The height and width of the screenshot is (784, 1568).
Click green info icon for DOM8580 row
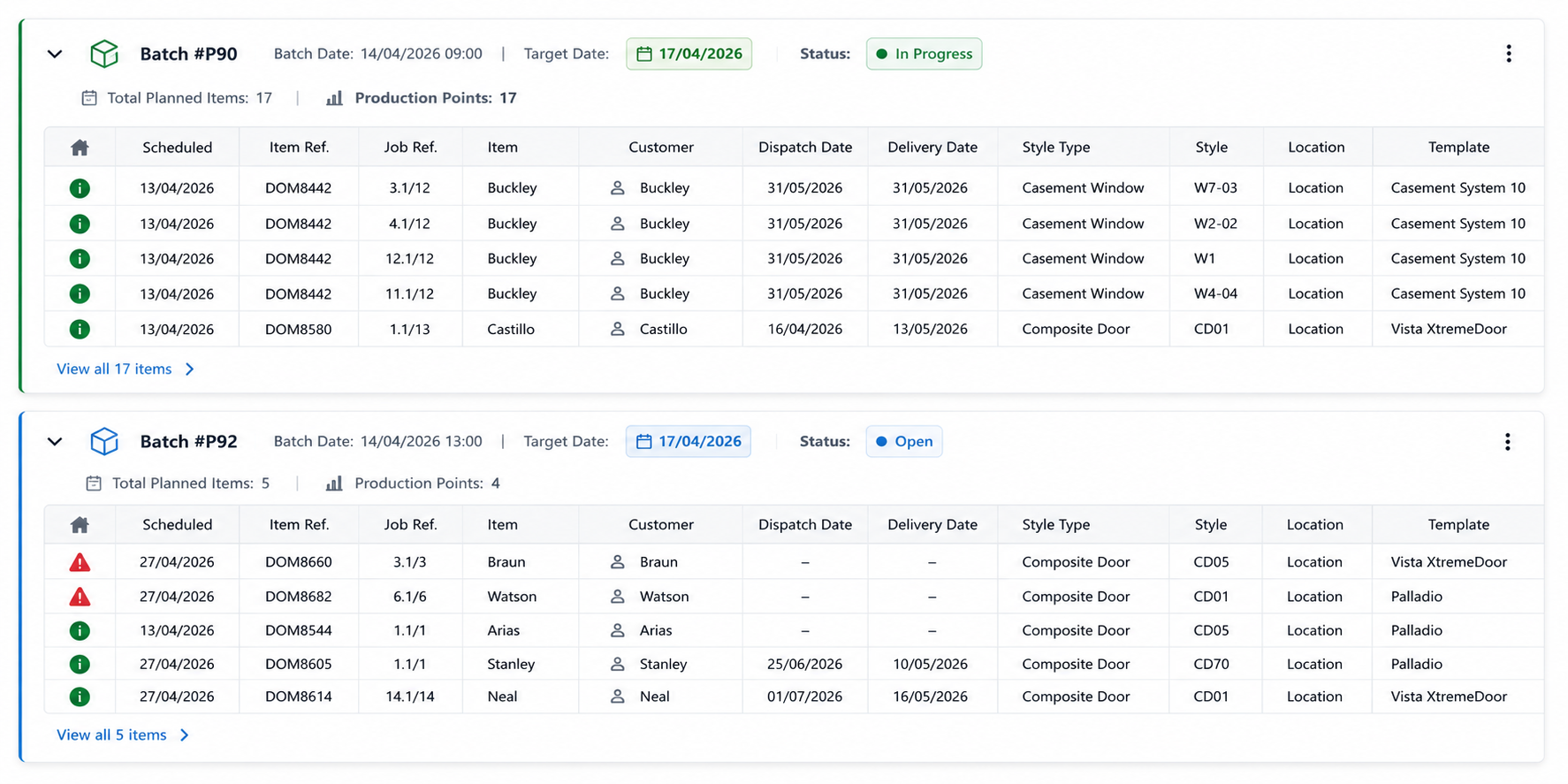pyautogui.click(x=80, y=329)
